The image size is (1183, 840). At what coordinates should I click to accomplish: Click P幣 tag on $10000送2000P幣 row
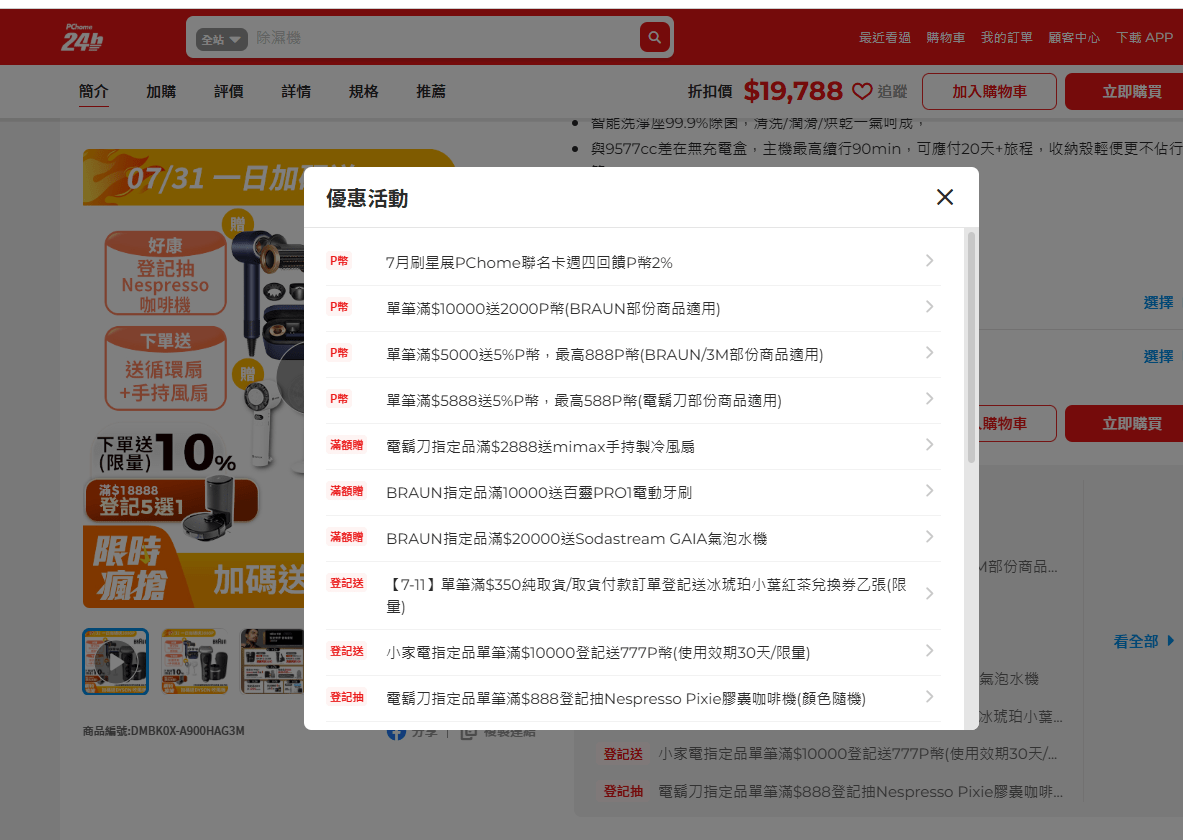339,307
